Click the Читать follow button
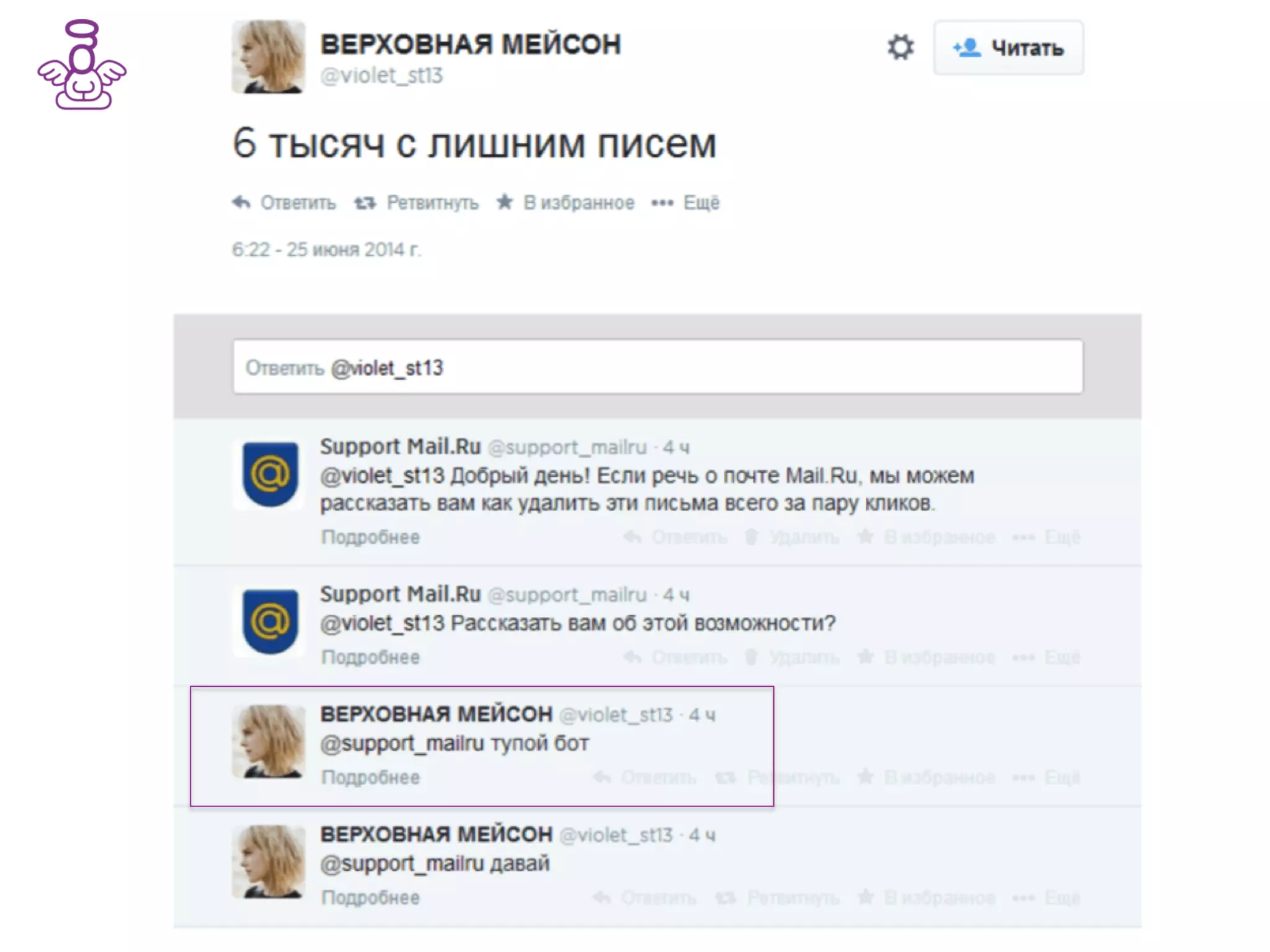 1009,48
